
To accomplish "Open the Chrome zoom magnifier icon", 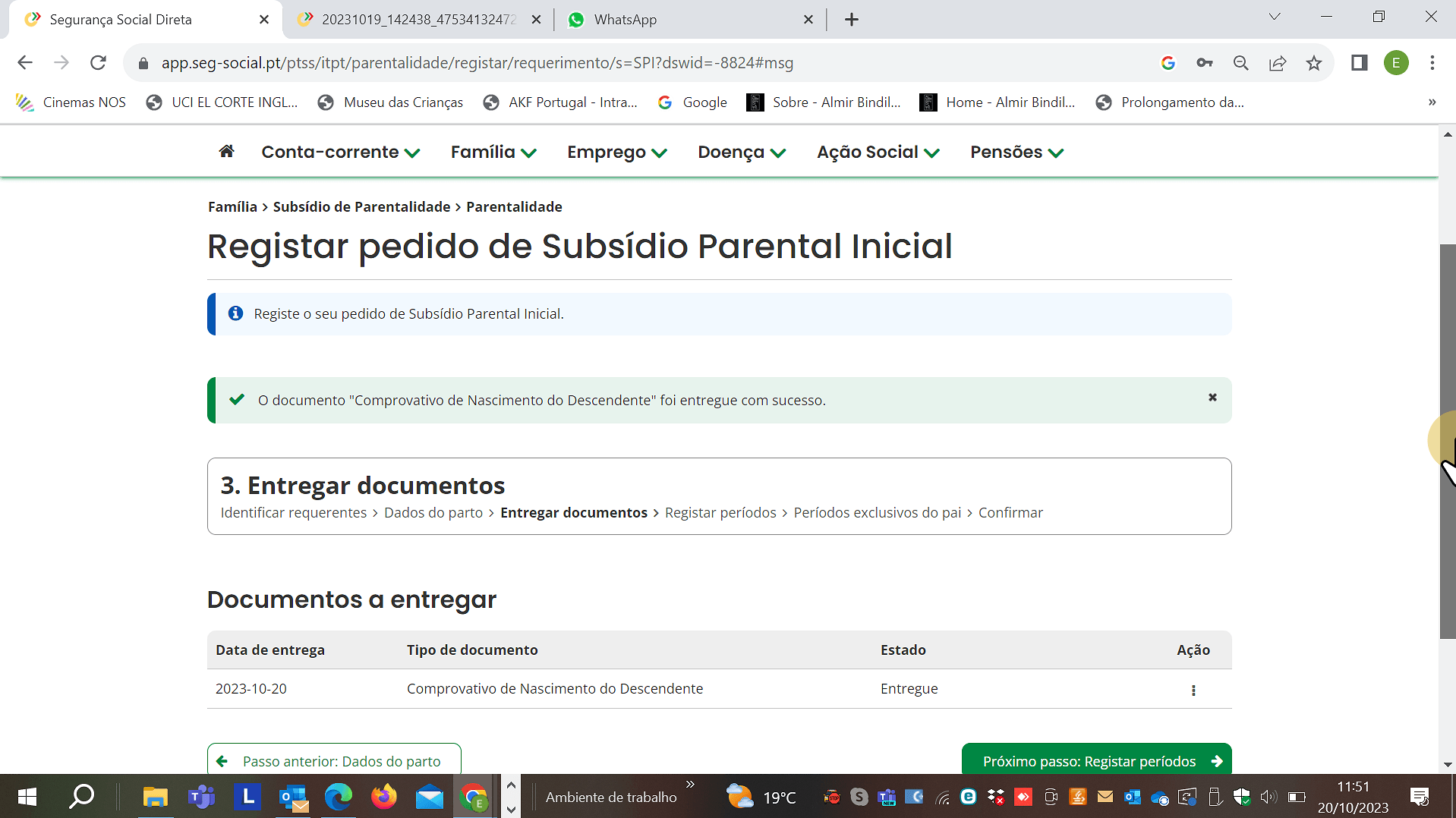I will pyautogui.click(x=1241, y=63).
